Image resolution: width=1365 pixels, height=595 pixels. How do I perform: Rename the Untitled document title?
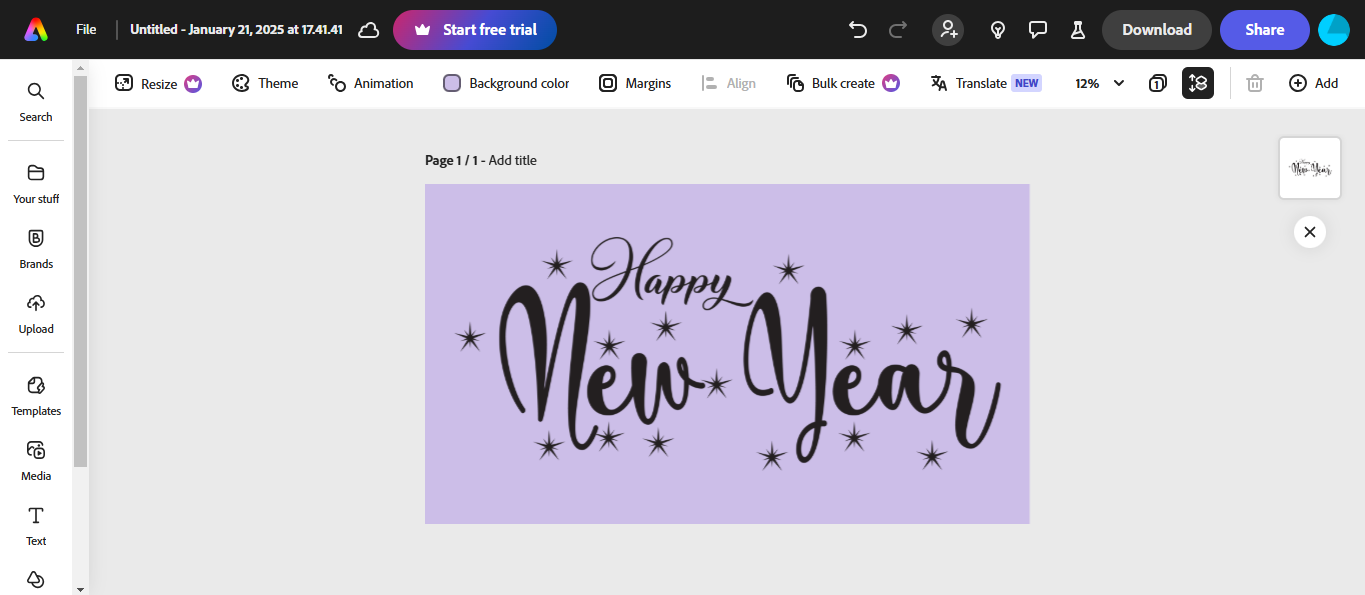236,30
